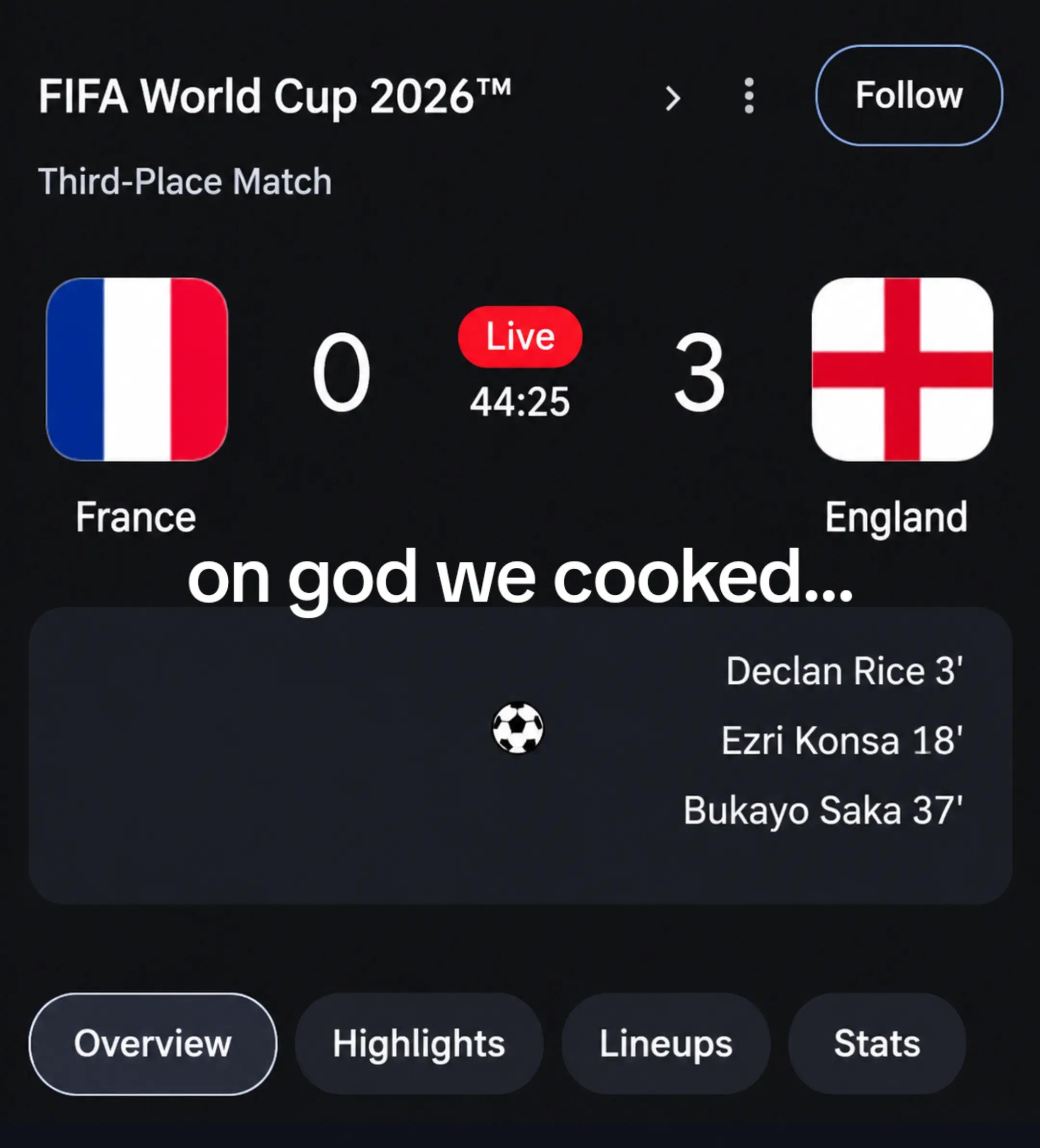Tap the France flag icon
Viewport: 1040px width, 1148px height.
coord(137,369)
